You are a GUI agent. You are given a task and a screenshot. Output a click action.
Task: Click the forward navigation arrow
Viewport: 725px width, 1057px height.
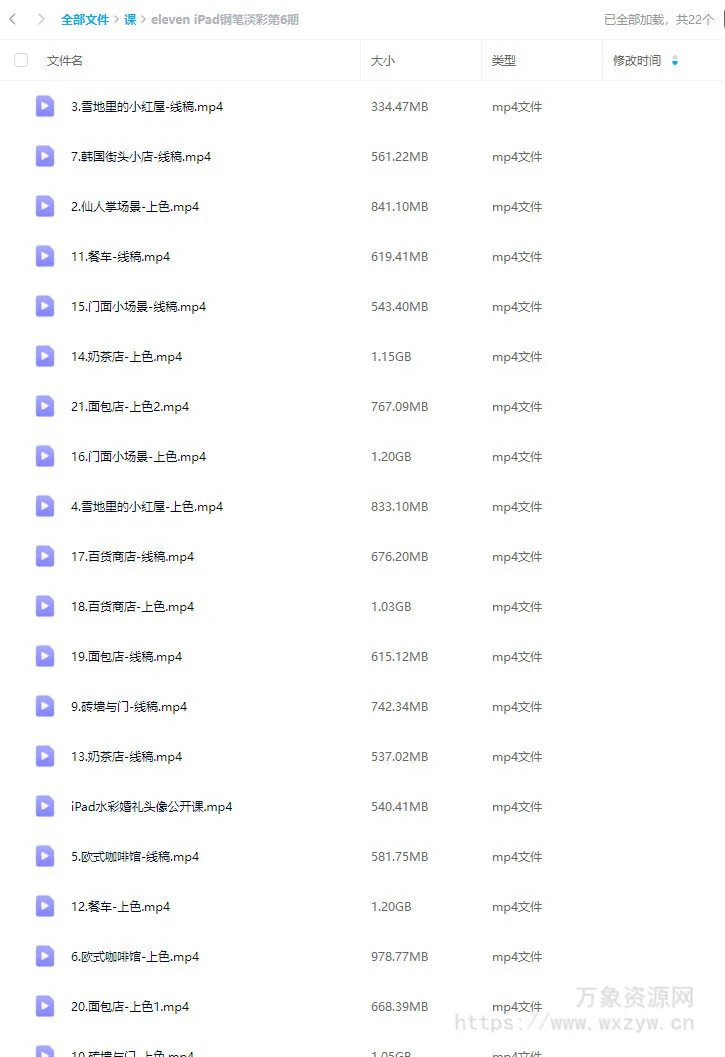click(x=41, y=19)
